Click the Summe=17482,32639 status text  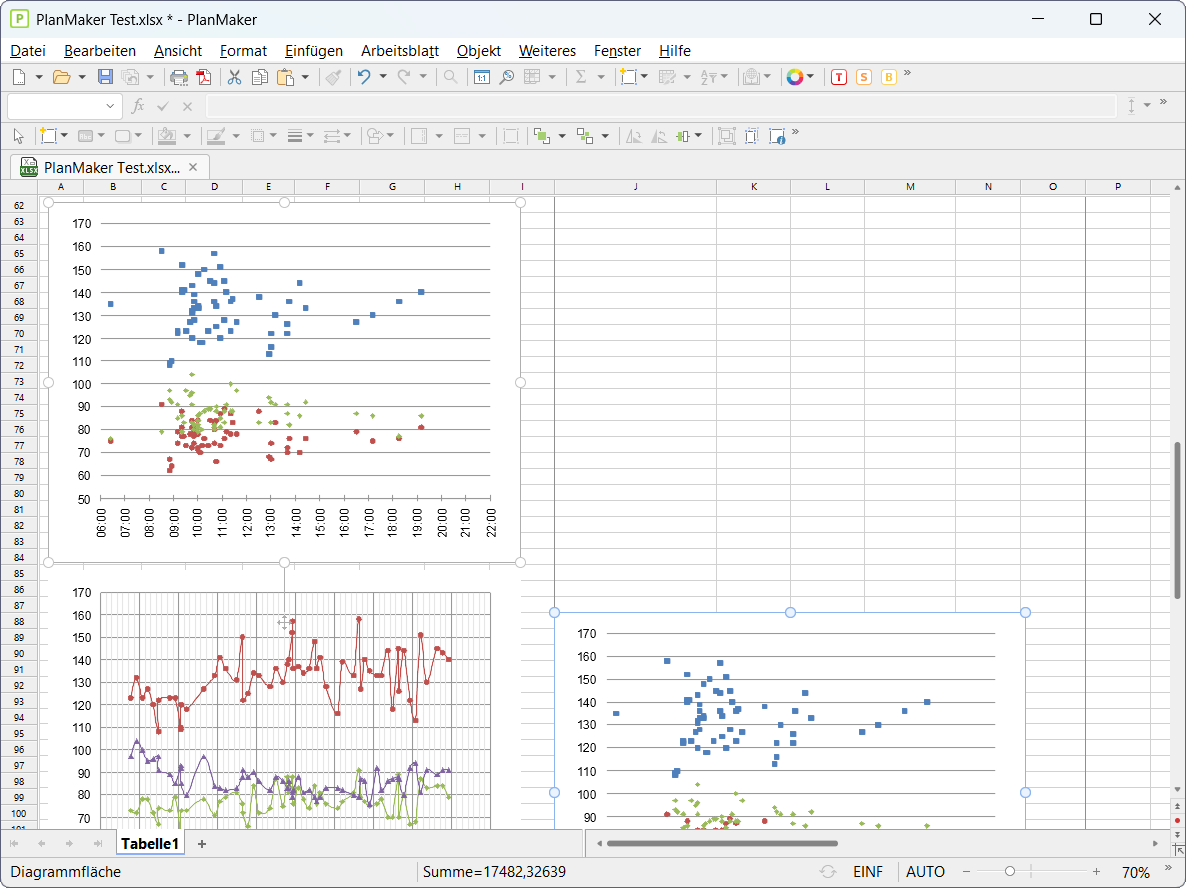tap(494, 872)
